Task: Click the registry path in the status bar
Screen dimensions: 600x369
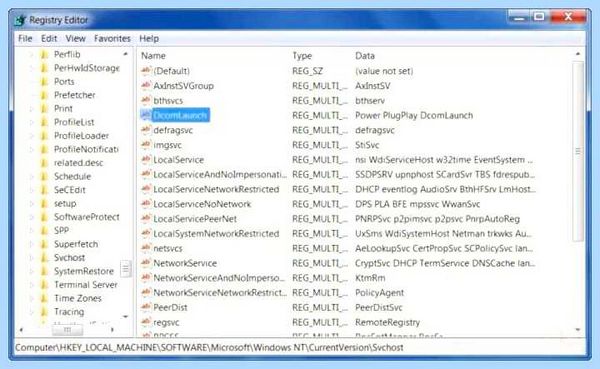Action: tap(209, 348)
